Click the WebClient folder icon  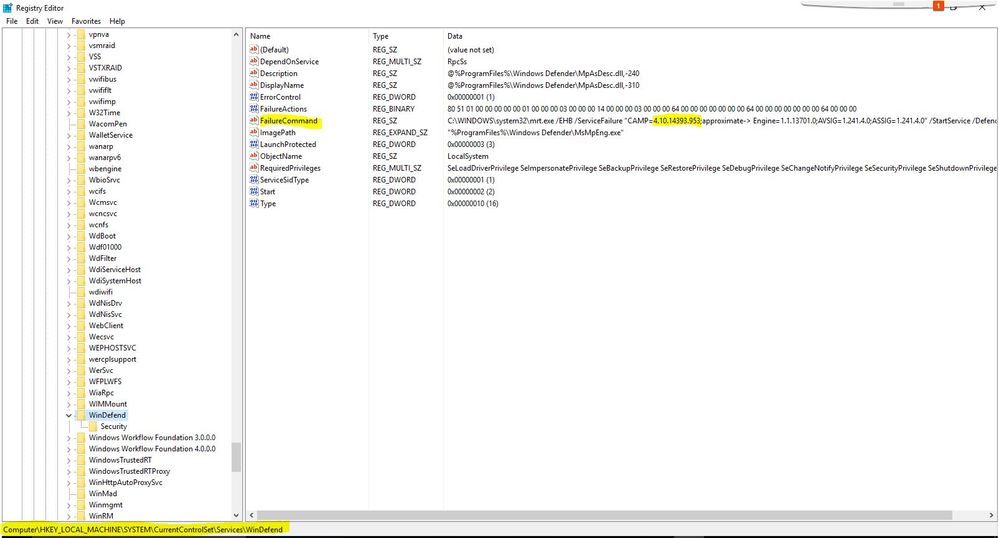tap(80, 325)
